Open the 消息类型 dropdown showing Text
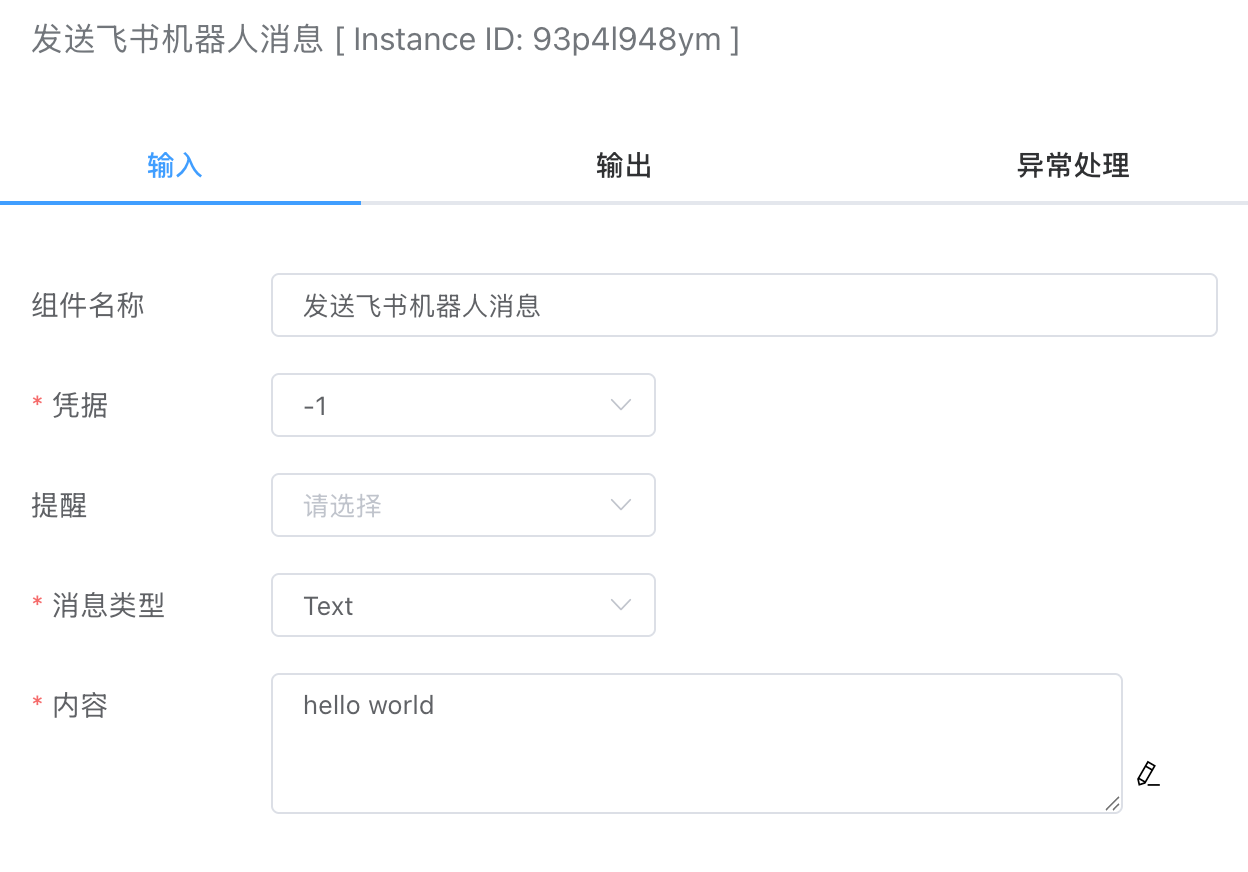The height and width of the screenshot is (872, 1248). click(x=463, y=605)
